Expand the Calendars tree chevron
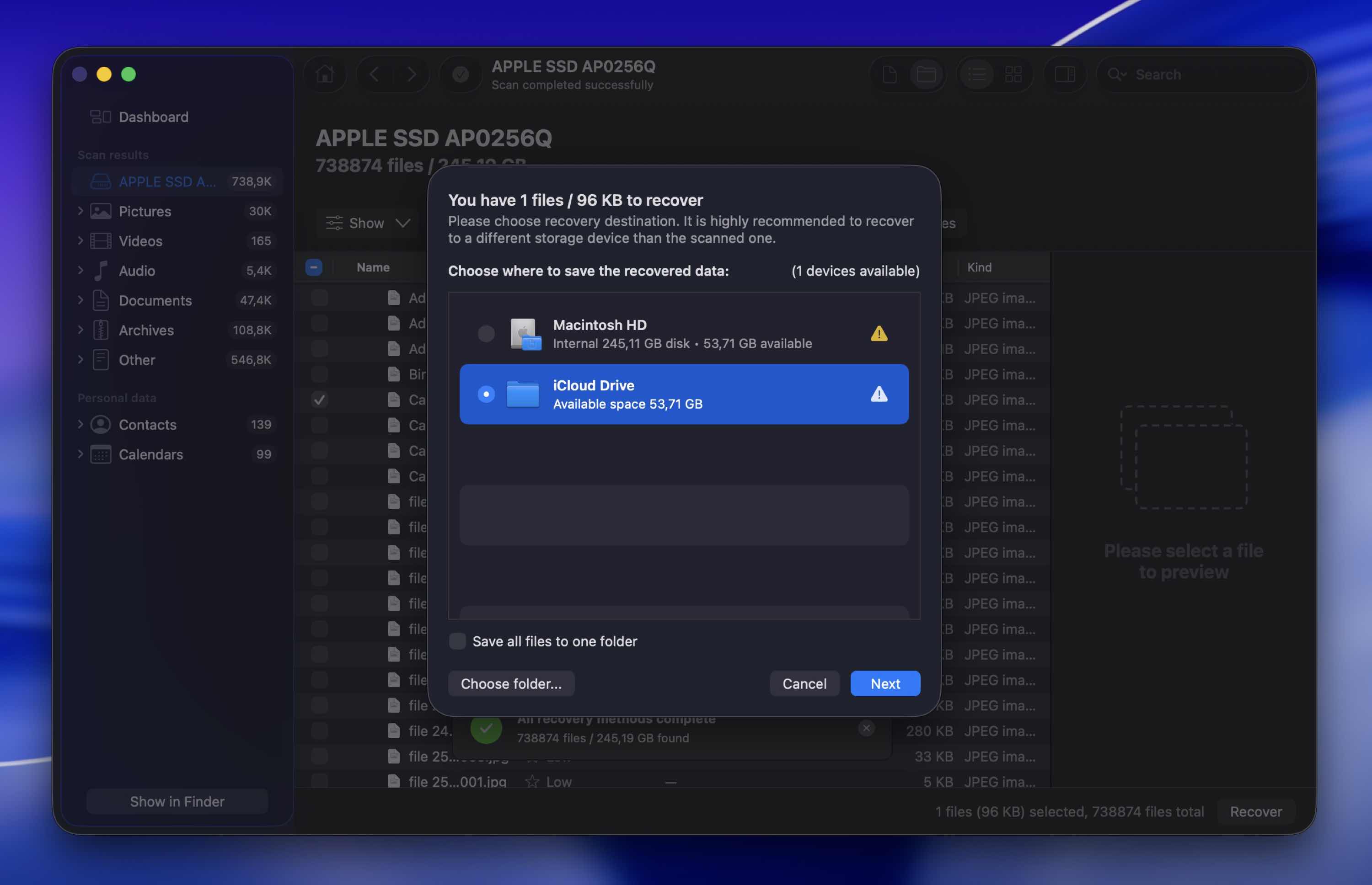This screenshot has height=885, width=1372. coord(80,454)
